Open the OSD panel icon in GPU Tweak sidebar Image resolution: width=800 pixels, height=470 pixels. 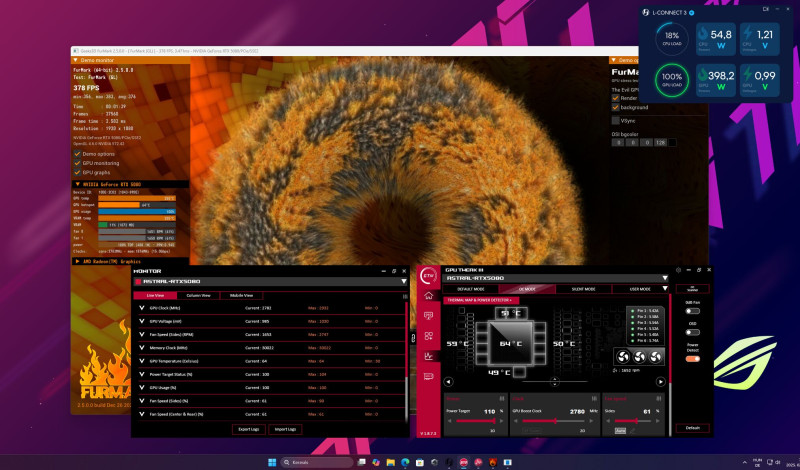[x=428, y=316]
